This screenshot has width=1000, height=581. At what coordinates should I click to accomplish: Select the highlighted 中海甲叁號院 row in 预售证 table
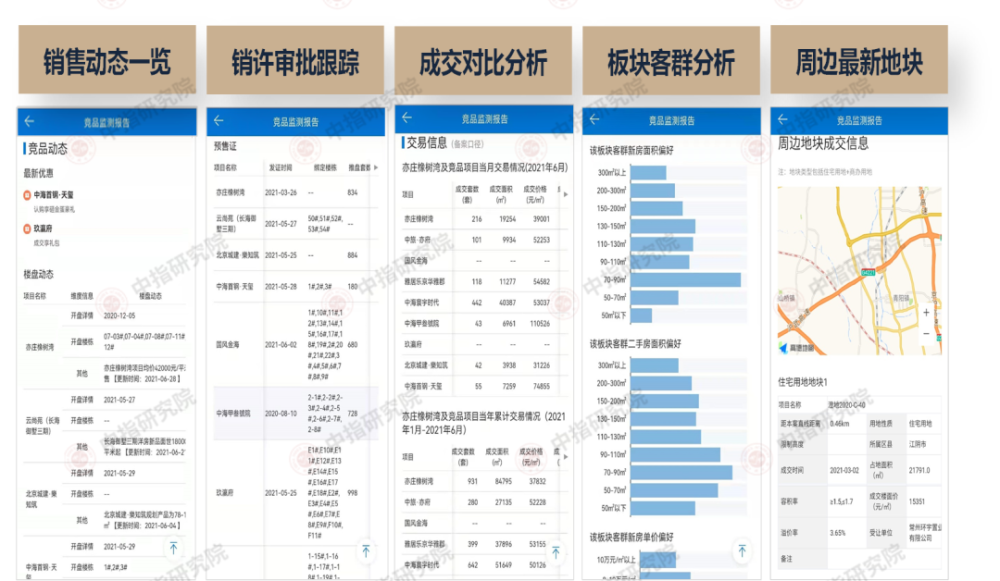point(295,413)
